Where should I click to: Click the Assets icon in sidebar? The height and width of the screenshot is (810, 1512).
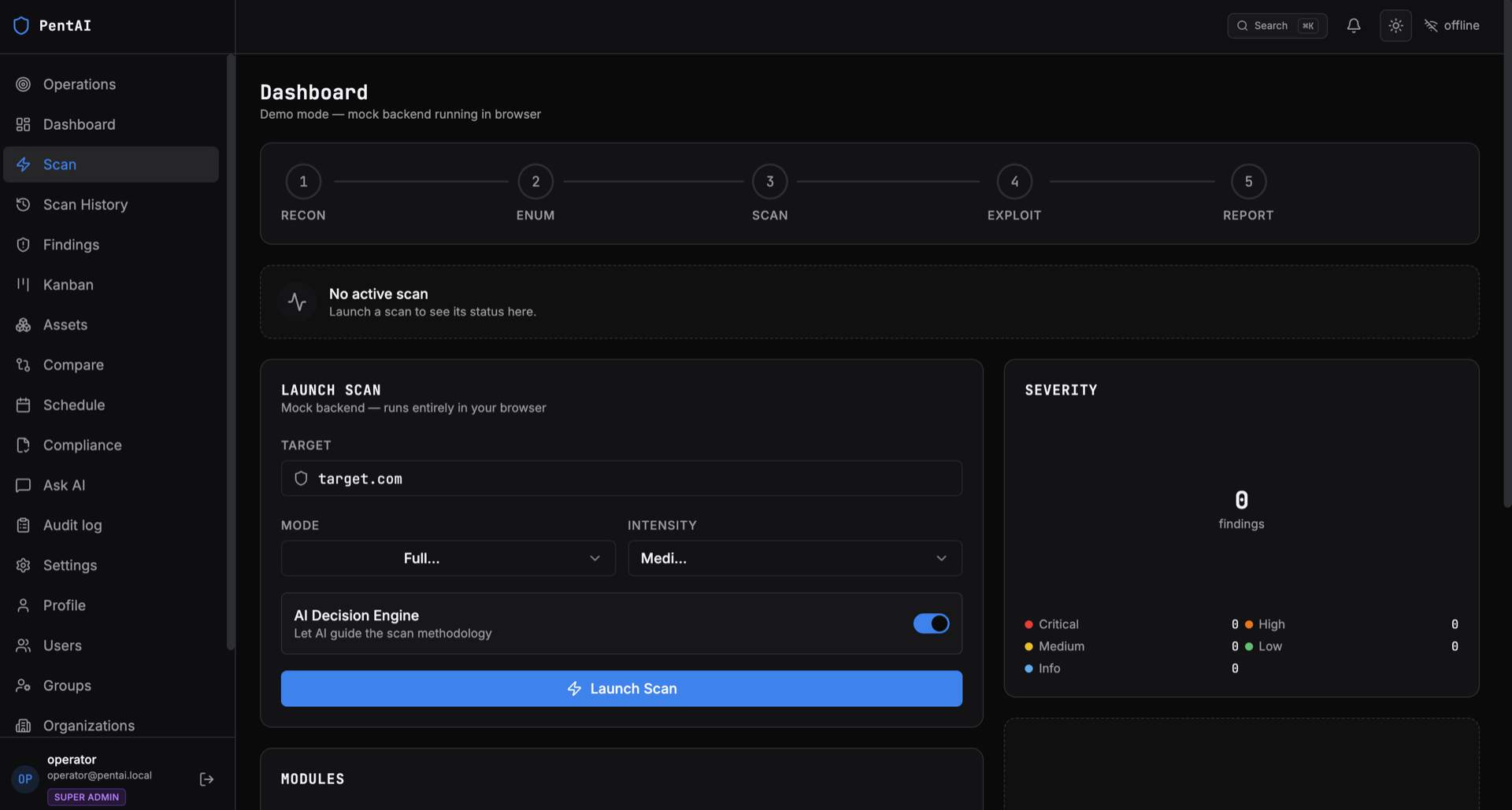24,325
